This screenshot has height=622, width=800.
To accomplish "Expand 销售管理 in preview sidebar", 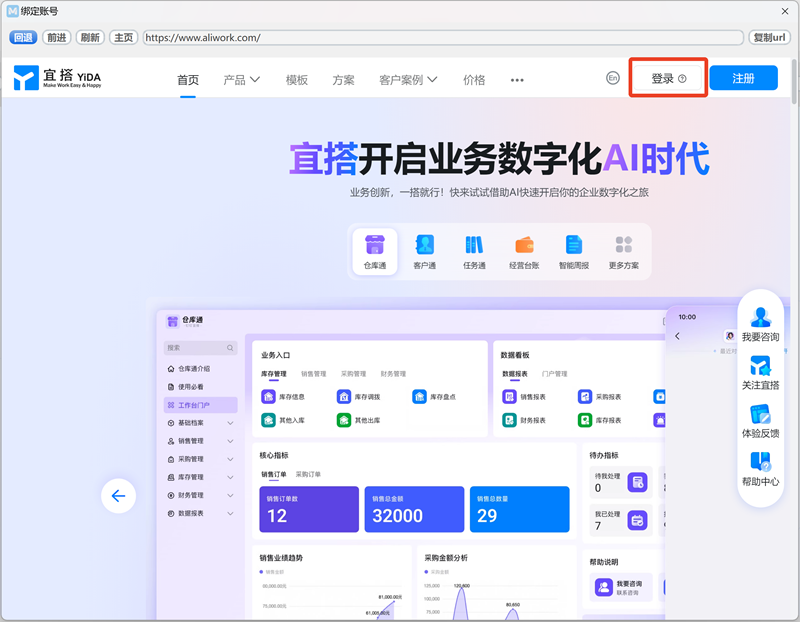I will pos(230,441).
